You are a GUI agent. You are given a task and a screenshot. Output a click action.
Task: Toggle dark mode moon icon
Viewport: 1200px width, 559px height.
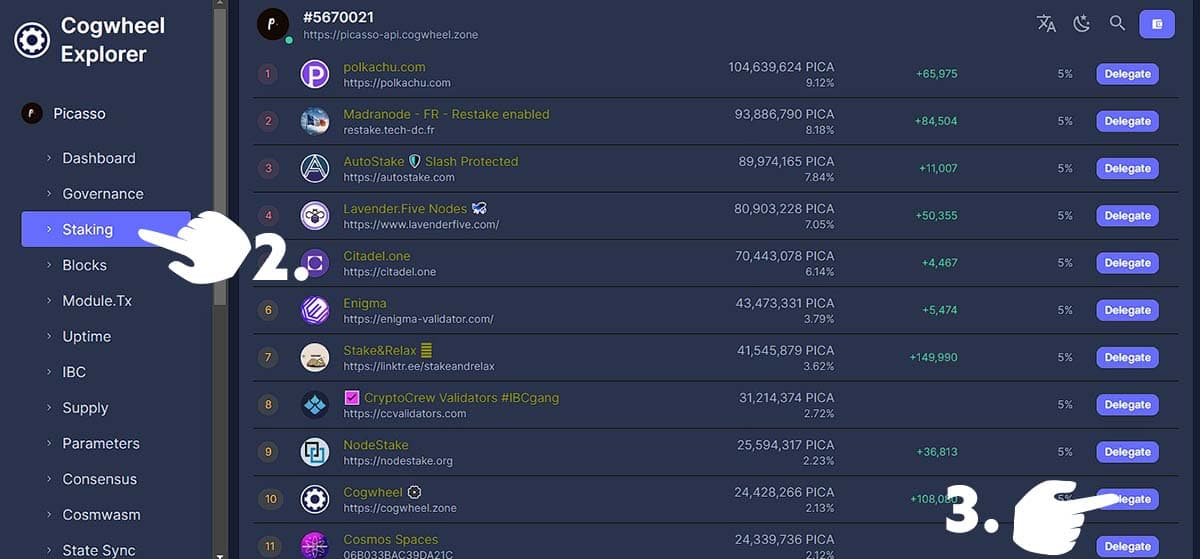1082,24
